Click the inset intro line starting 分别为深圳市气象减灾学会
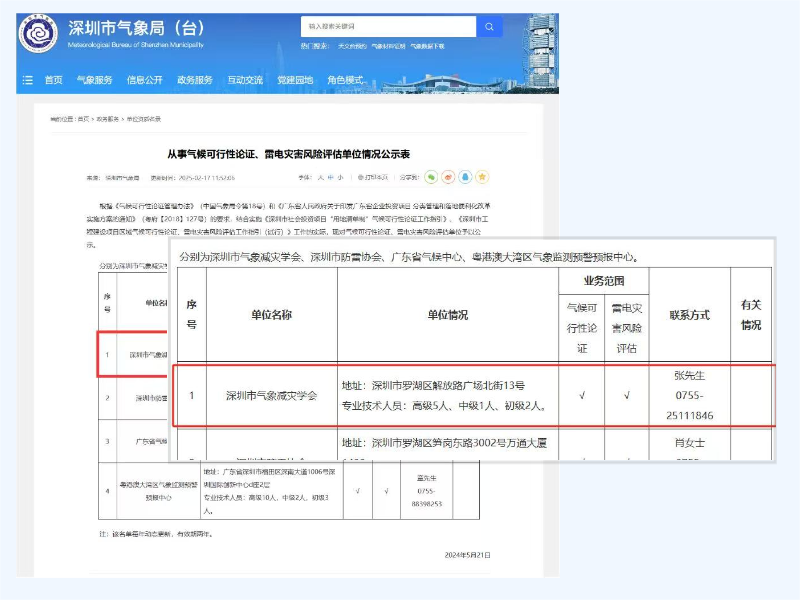 pyautogui.click(x=409, y=257)
